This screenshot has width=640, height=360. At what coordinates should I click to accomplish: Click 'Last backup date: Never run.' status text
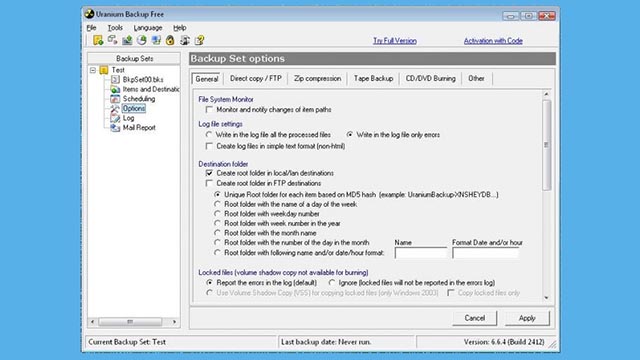(326, 342)
